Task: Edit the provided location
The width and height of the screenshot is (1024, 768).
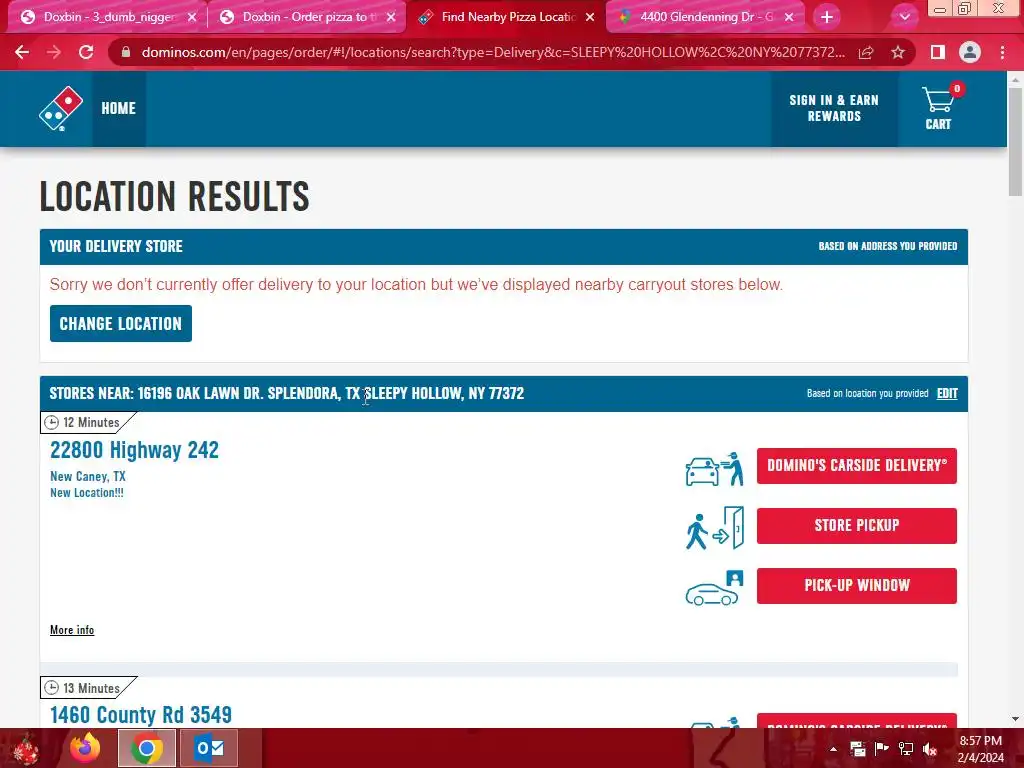Action: click(x=947, y=393)
